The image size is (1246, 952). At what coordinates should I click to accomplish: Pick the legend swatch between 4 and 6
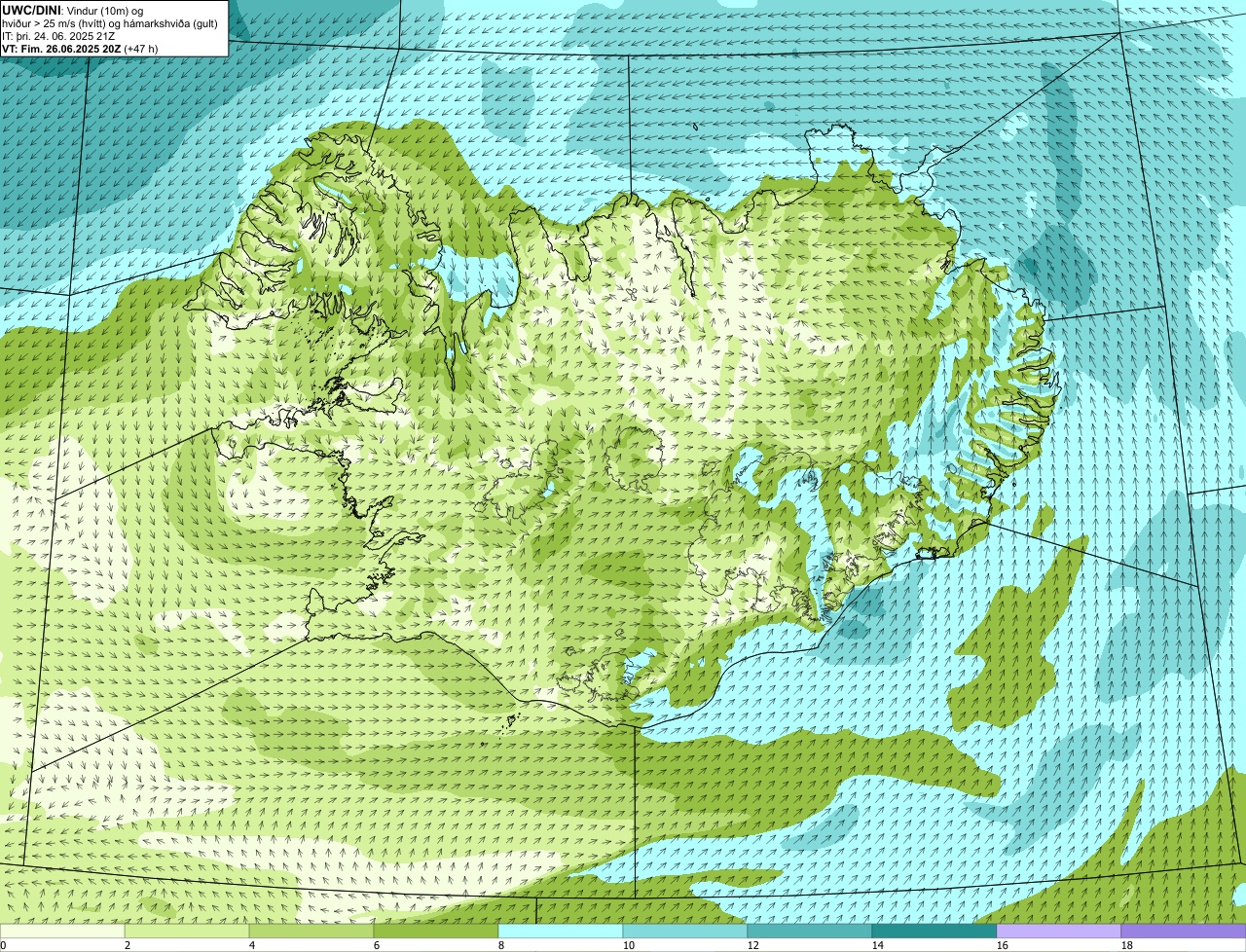311,932
